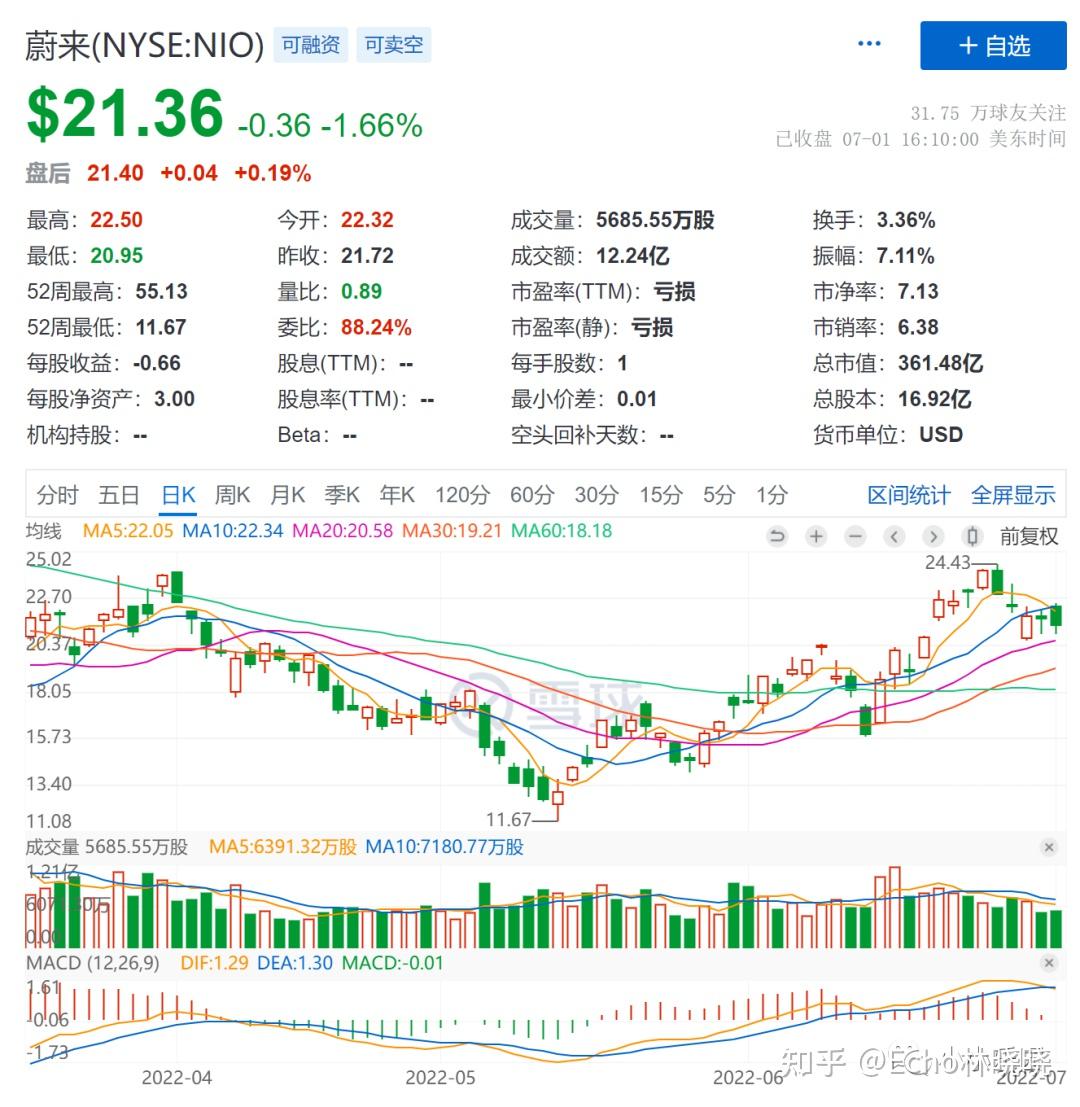Click the 可融资 margin tag icon
Viewport: 1080px width, 1107px height.
[310, 45]
